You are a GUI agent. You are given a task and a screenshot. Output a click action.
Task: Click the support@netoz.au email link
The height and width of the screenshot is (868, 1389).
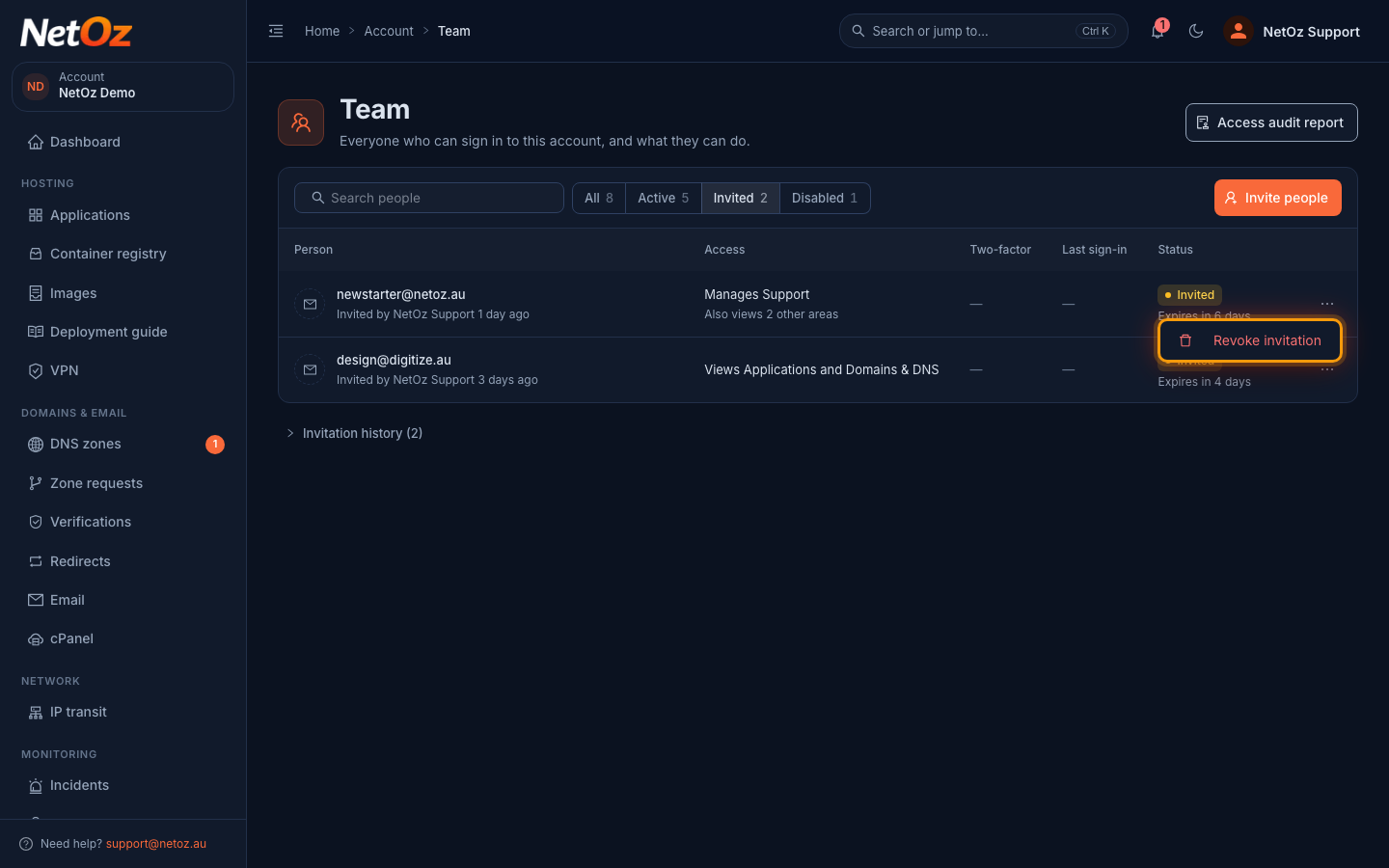156,844
